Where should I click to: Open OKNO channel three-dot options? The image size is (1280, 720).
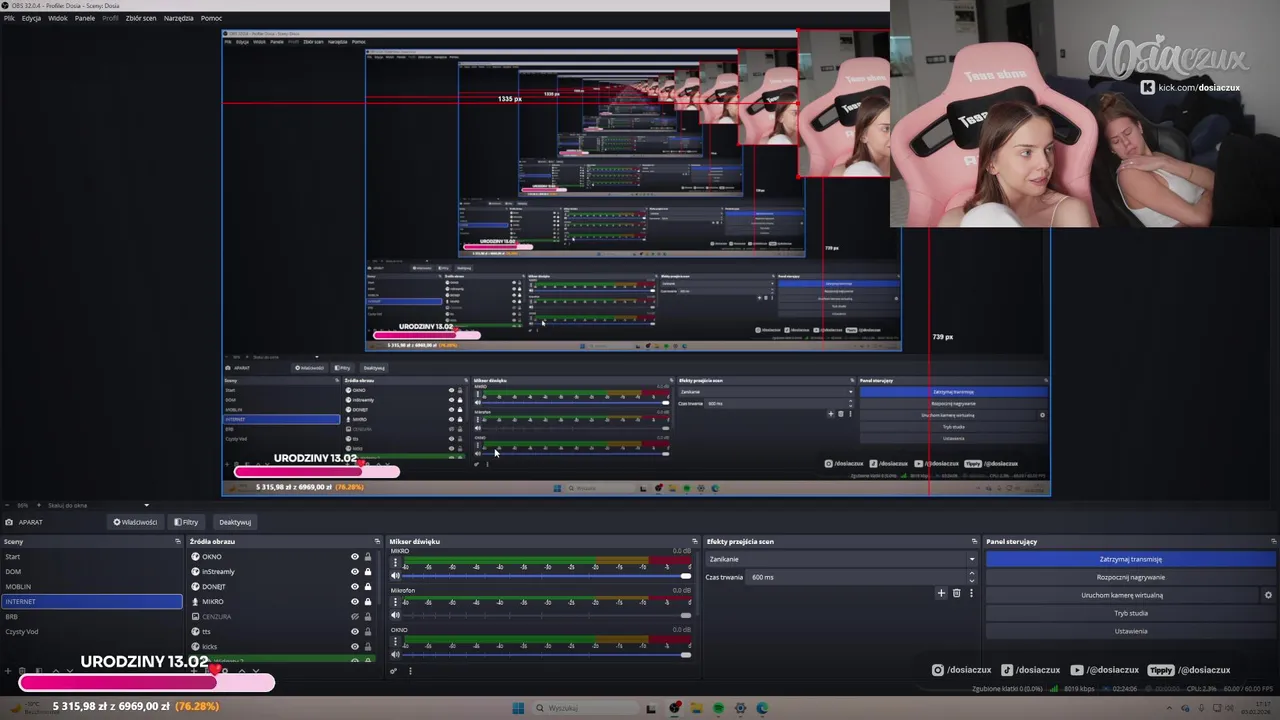coord(395,641)
